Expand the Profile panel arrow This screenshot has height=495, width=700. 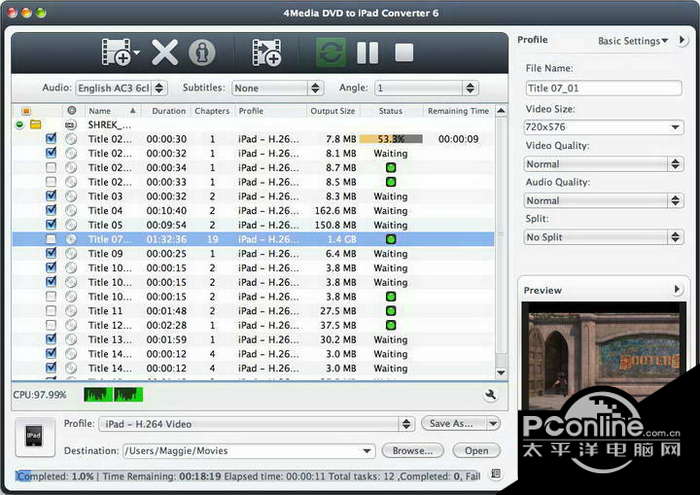point(682,40)
